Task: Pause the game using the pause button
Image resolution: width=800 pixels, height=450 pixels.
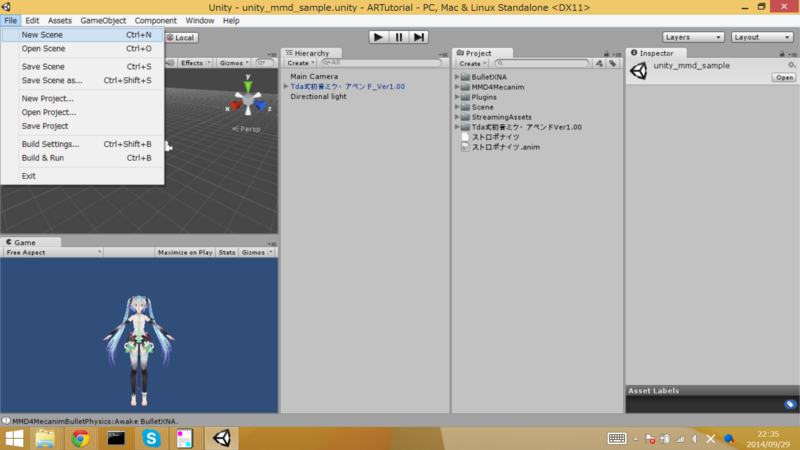Action: [398, 37]
